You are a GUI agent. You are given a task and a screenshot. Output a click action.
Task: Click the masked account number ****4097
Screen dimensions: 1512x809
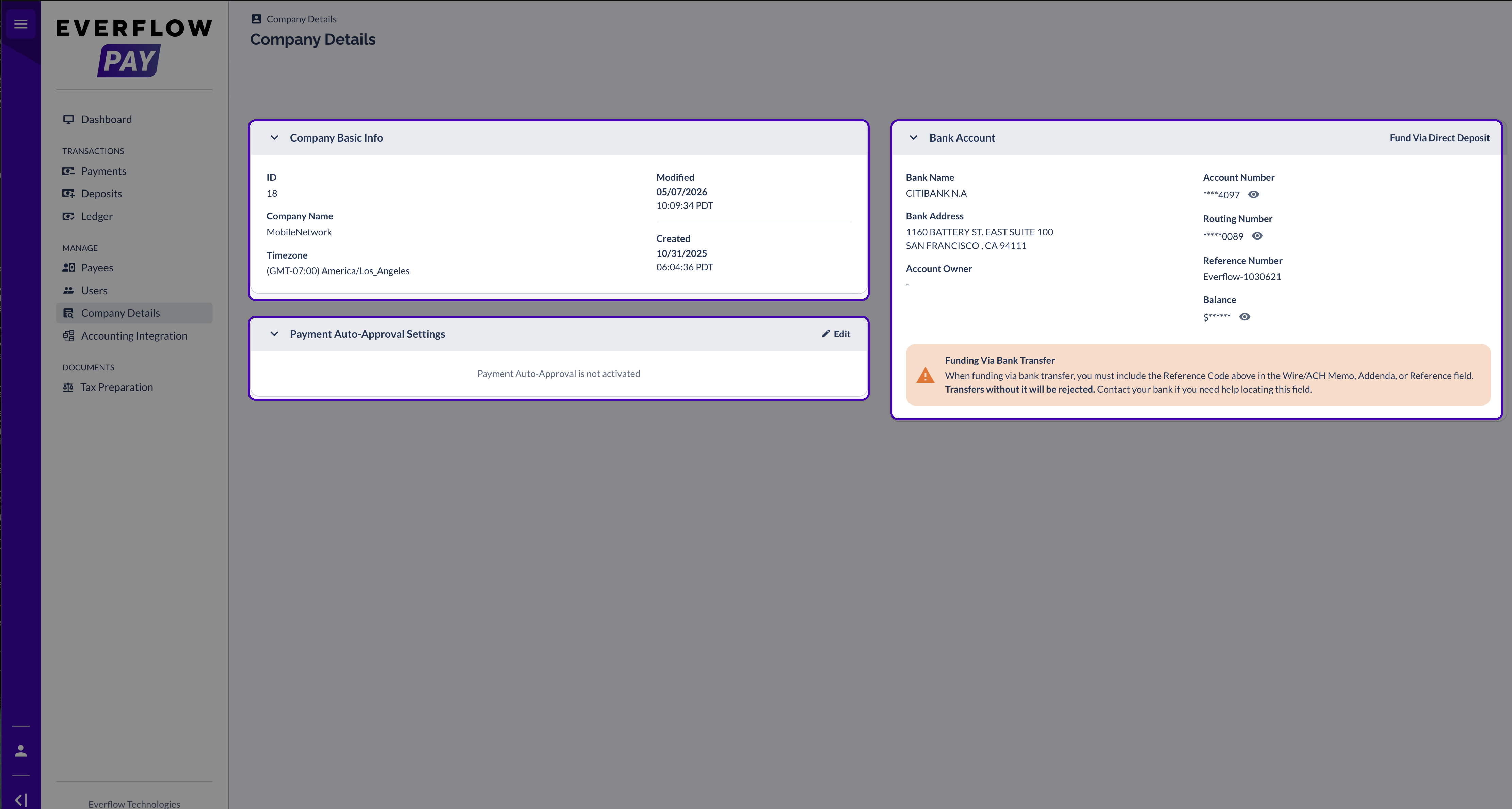click(1221, 195)
